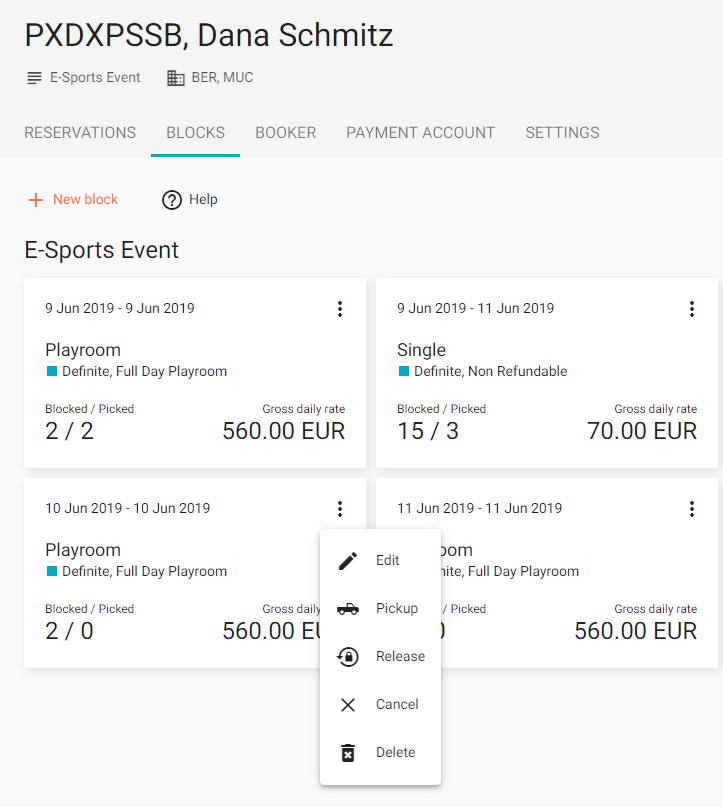The width and height of the screenshot is (723, 807).
Task: Click the 2 / 2 blocked picked value
Action: tap(69, 431)
